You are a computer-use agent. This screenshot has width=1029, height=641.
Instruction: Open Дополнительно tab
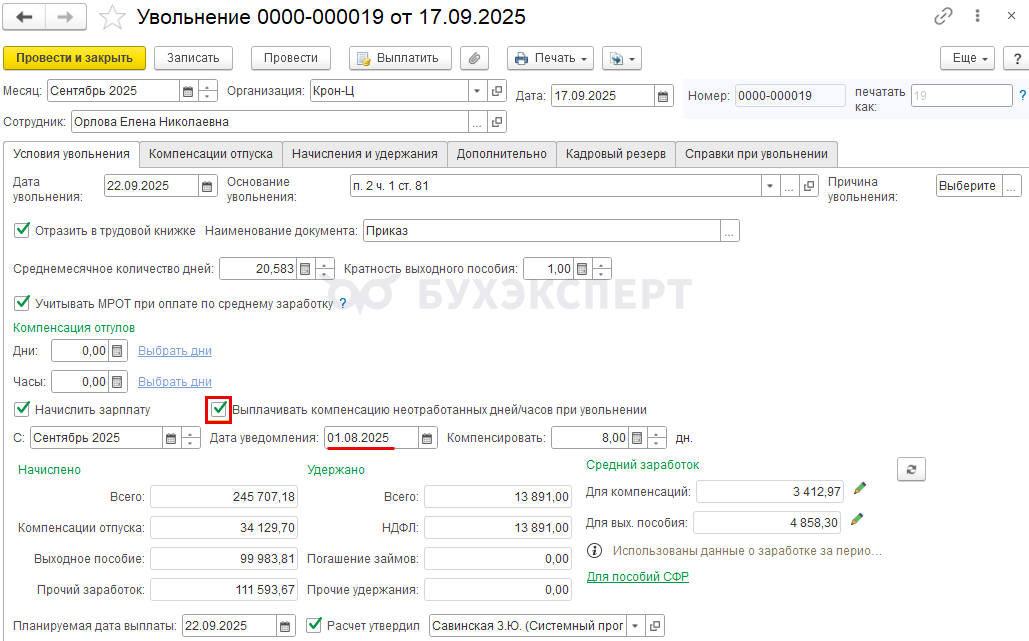pos(501,154)
